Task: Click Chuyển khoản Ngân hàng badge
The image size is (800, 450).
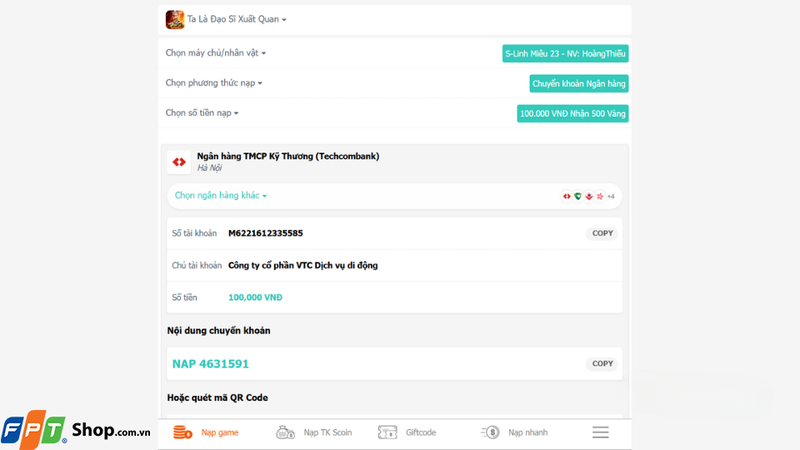Action: 579,84
